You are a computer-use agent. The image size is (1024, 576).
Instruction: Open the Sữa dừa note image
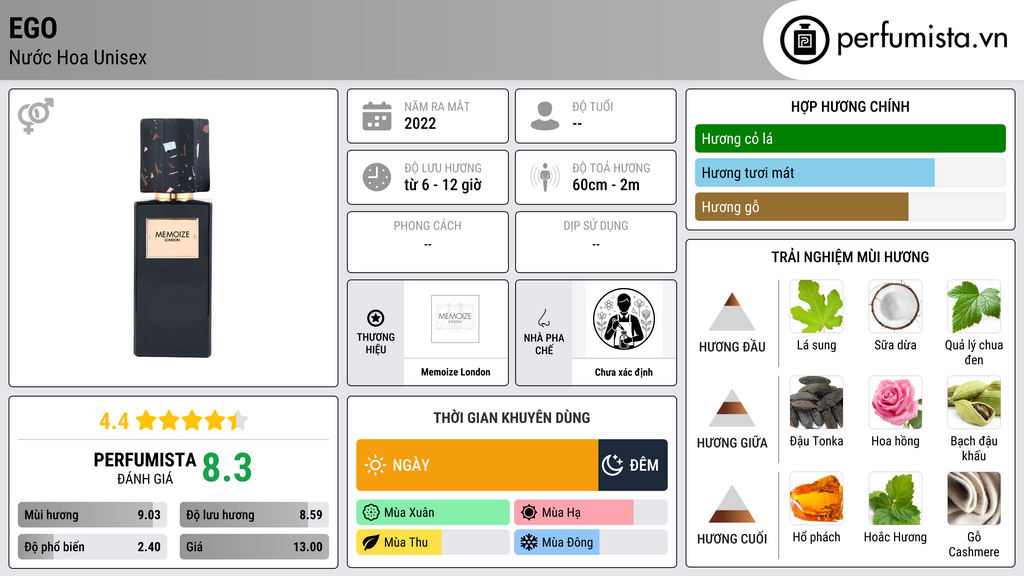pyautogui.click(x=895, y=306)
